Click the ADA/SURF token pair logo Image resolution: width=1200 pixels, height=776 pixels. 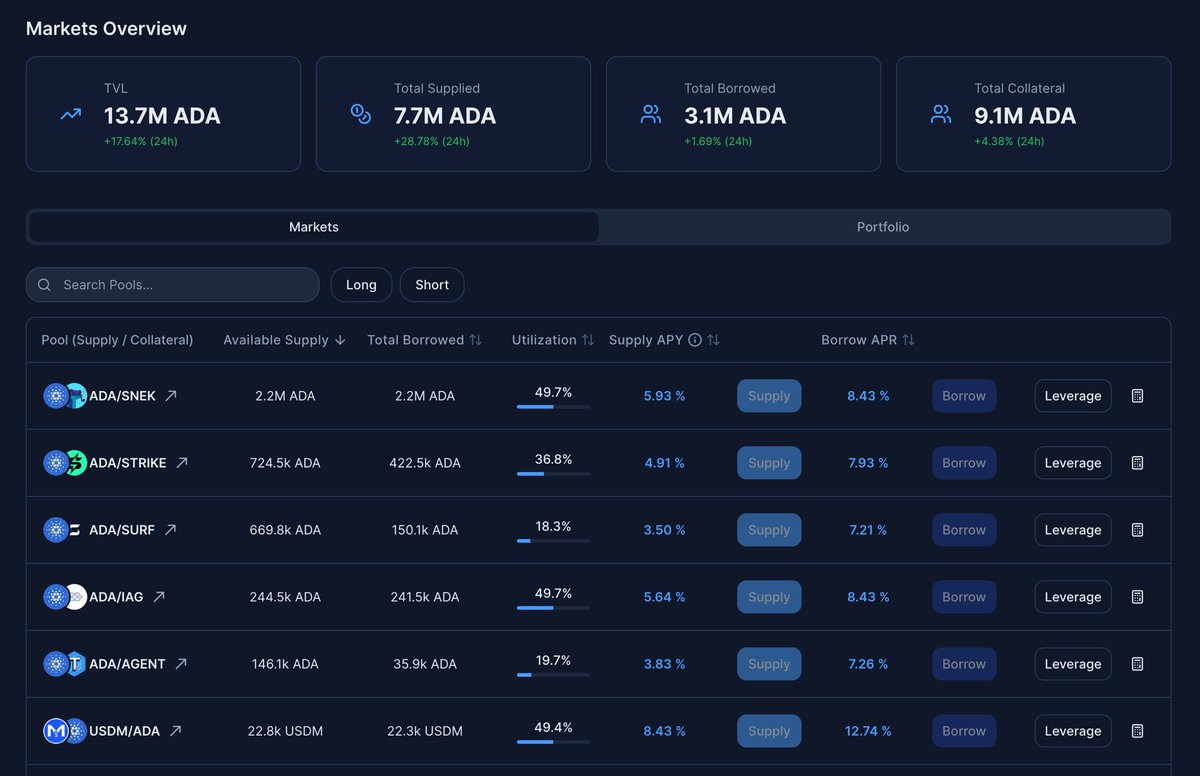[x=65, y=530]
